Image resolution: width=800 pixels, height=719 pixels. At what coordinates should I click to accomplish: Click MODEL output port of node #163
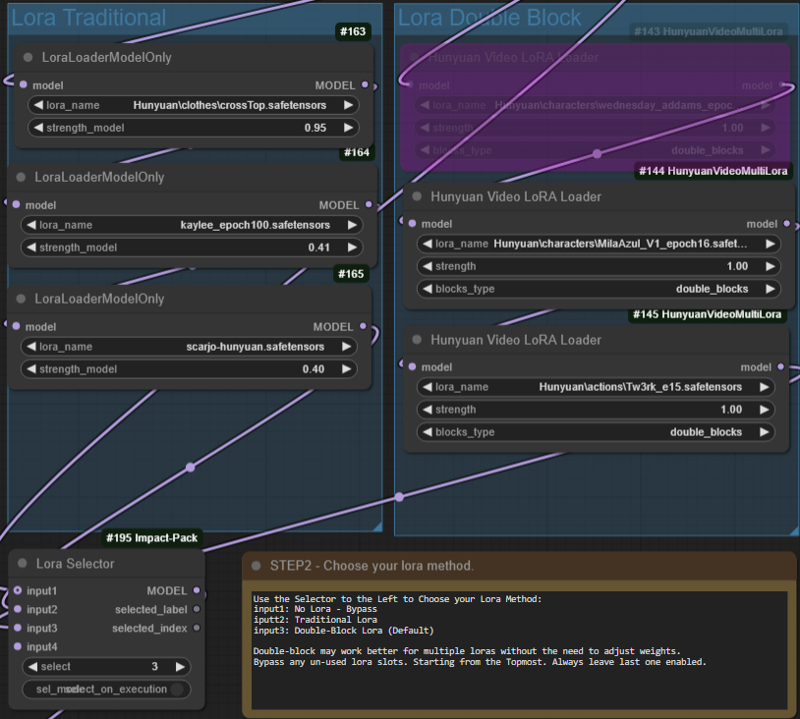(x=365, y=85)
